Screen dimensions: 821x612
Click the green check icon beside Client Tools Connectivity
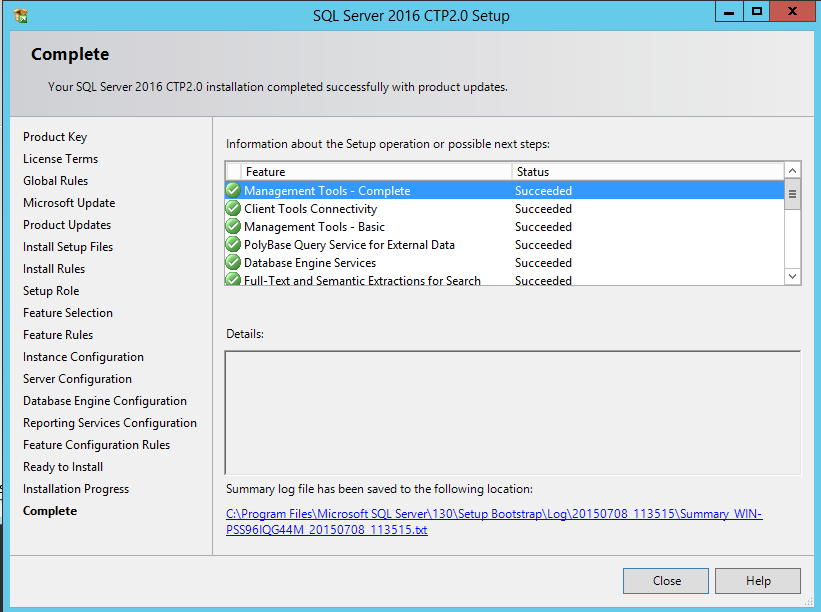coord(233,208)
